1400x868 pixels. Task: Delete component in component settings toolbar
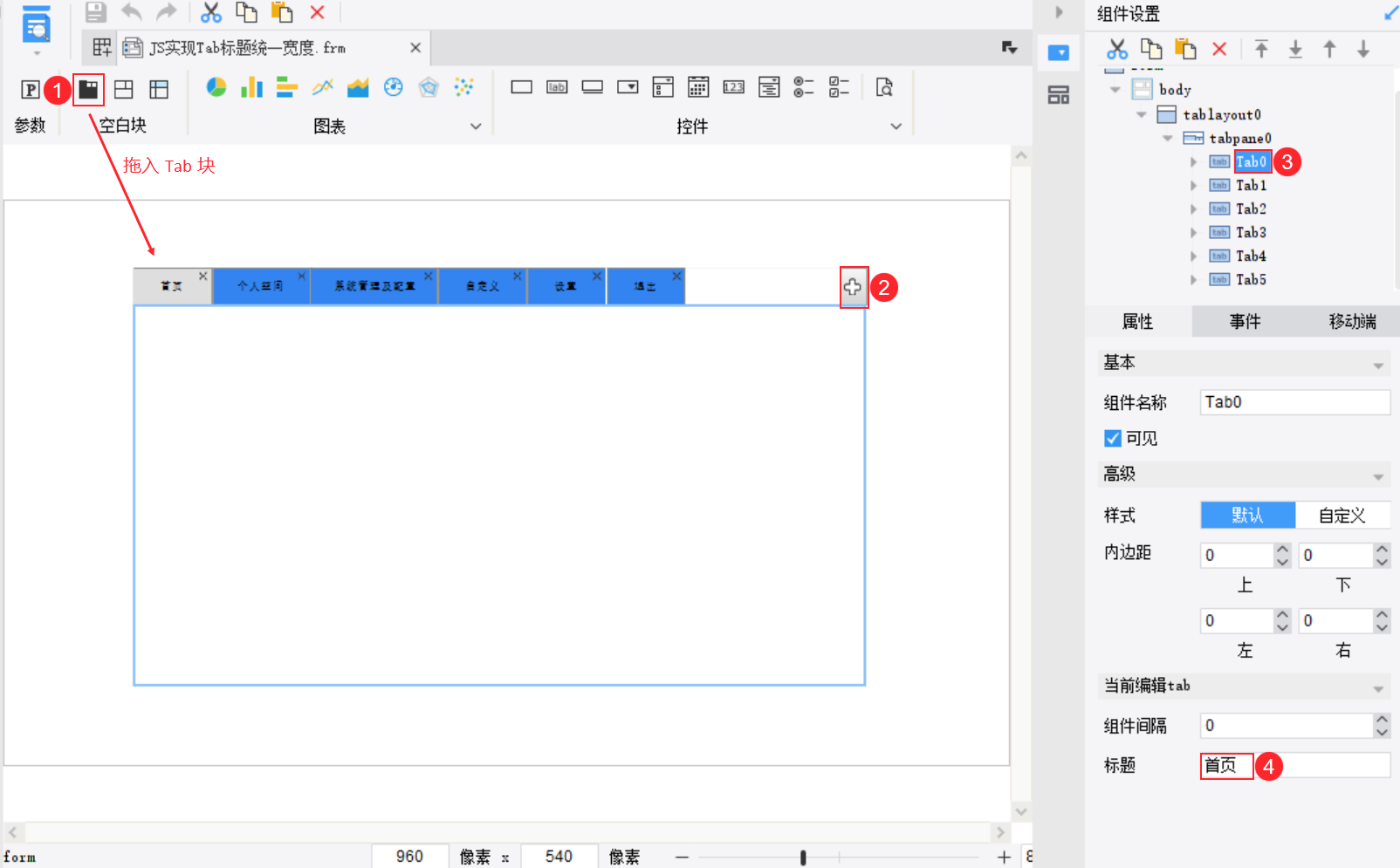tap(1219, 49)
